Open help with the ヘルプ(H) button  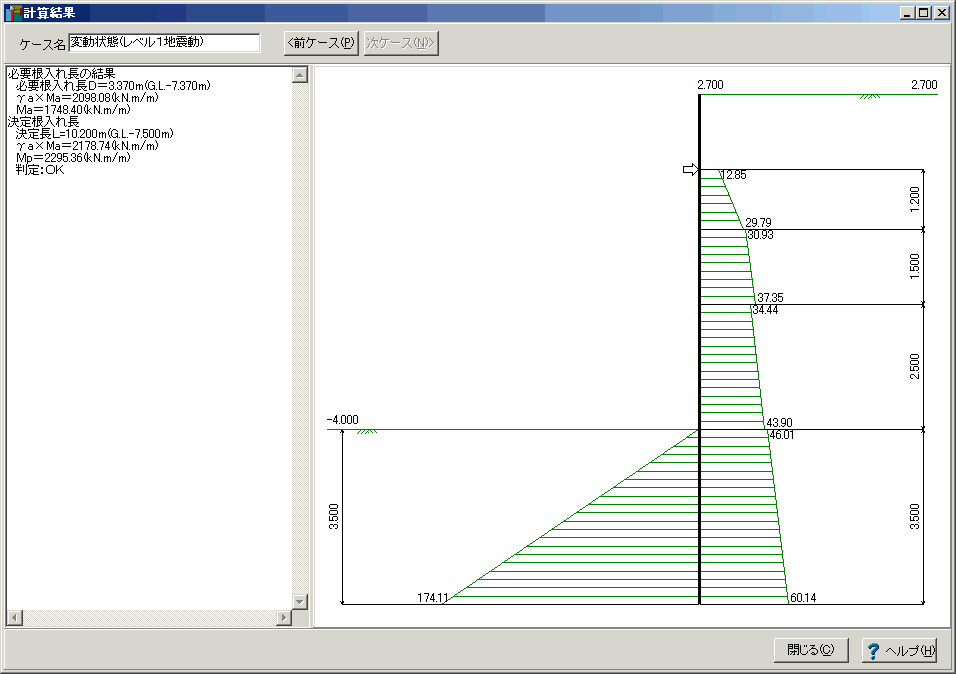pos(899,650)
